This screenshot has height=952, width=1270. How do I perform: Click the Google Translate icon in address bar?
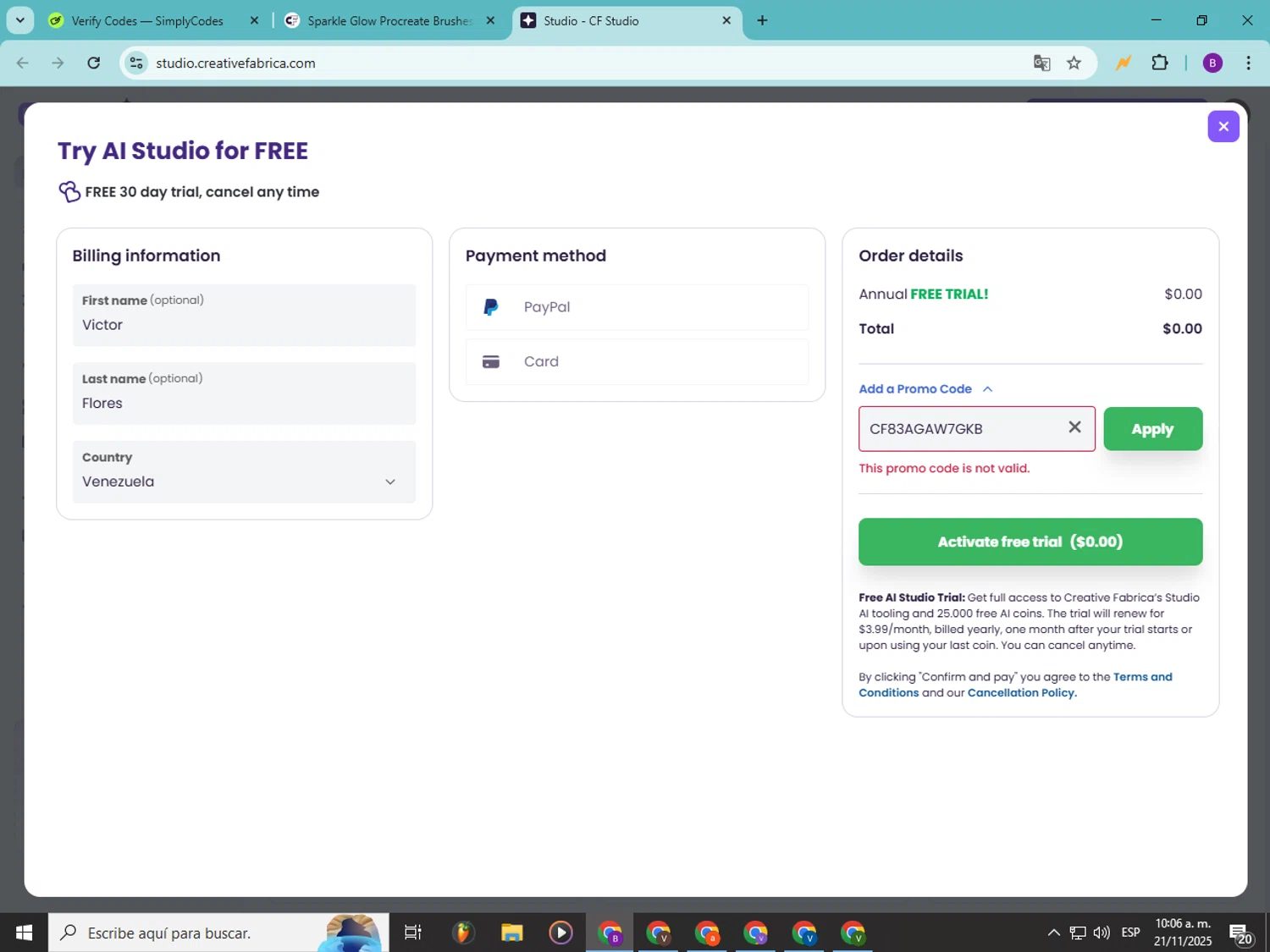pos(1042,63)
